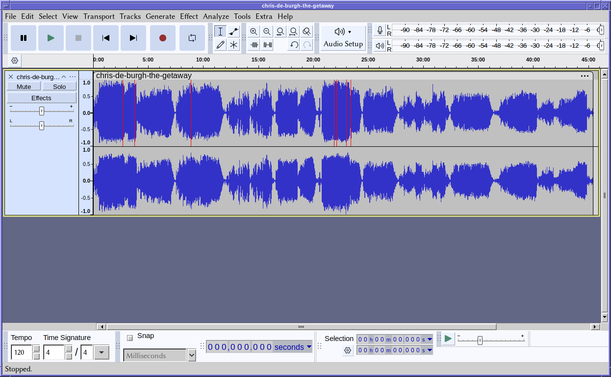
Task: Open the time signature denominator dropdown
Action: [x=101, y=352]
